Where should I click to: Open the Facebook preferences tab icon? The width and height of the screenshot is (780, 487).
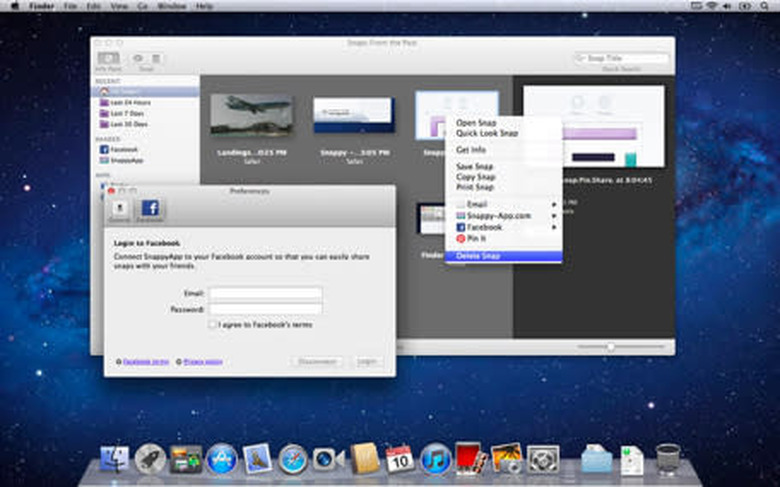150,208
